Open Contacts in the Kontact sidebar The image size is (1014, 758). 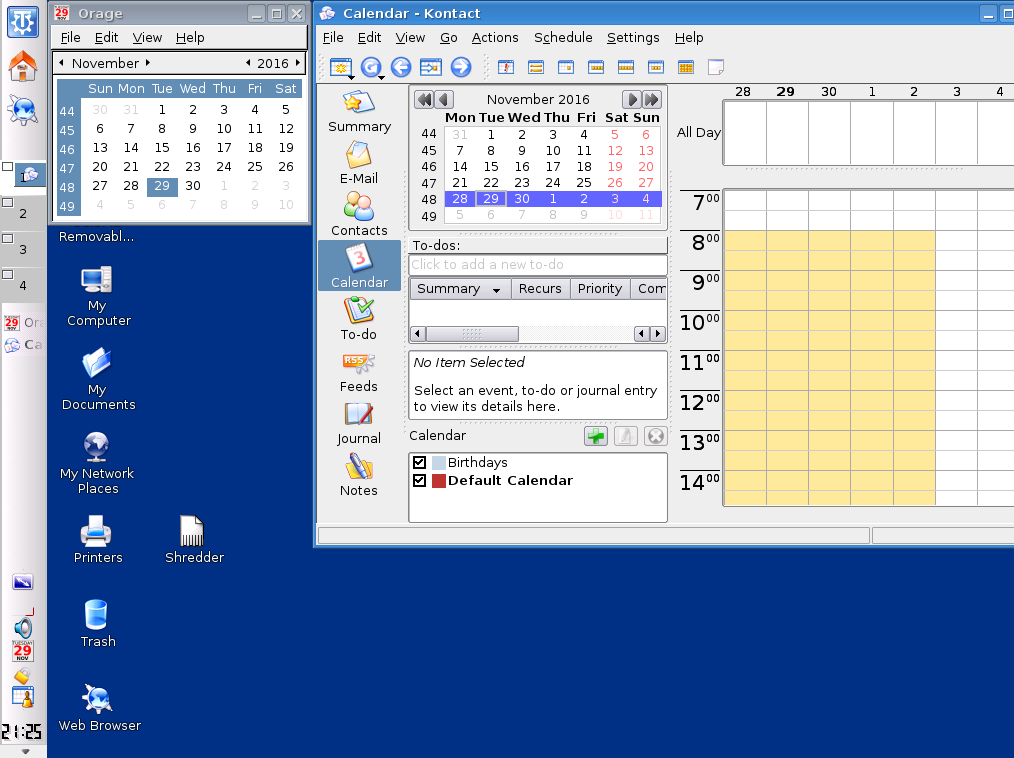pyautogui.click(x=359, y=215)
